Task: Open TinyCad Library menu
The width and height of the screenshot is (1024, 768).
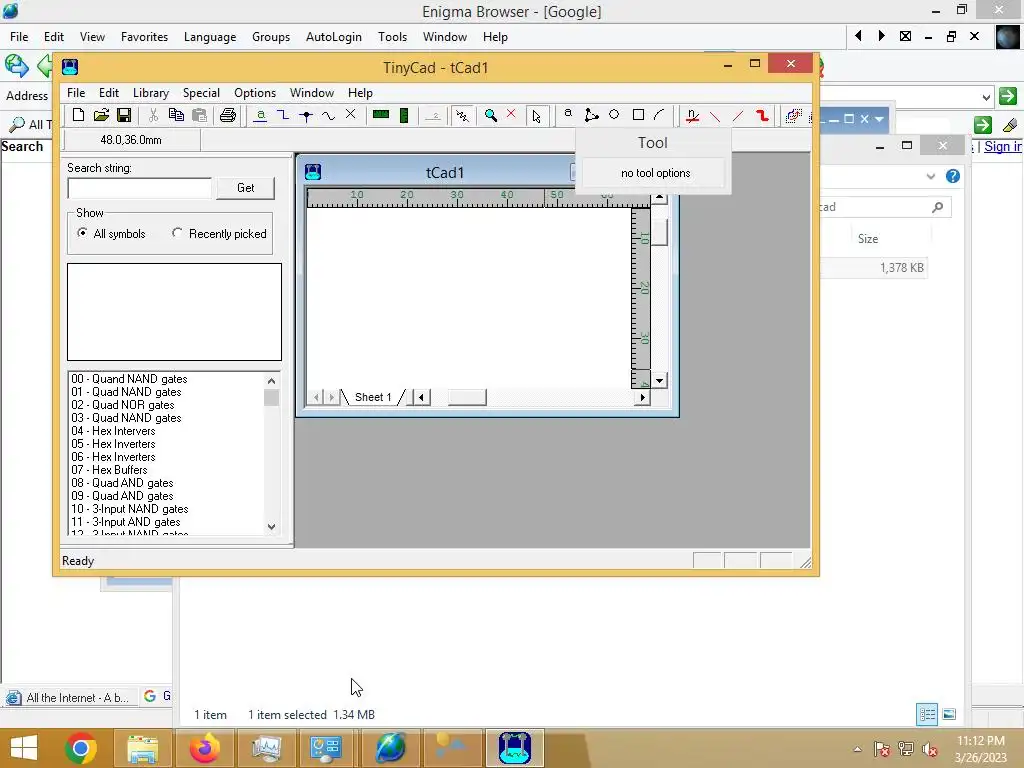Action: click(151, 93)
